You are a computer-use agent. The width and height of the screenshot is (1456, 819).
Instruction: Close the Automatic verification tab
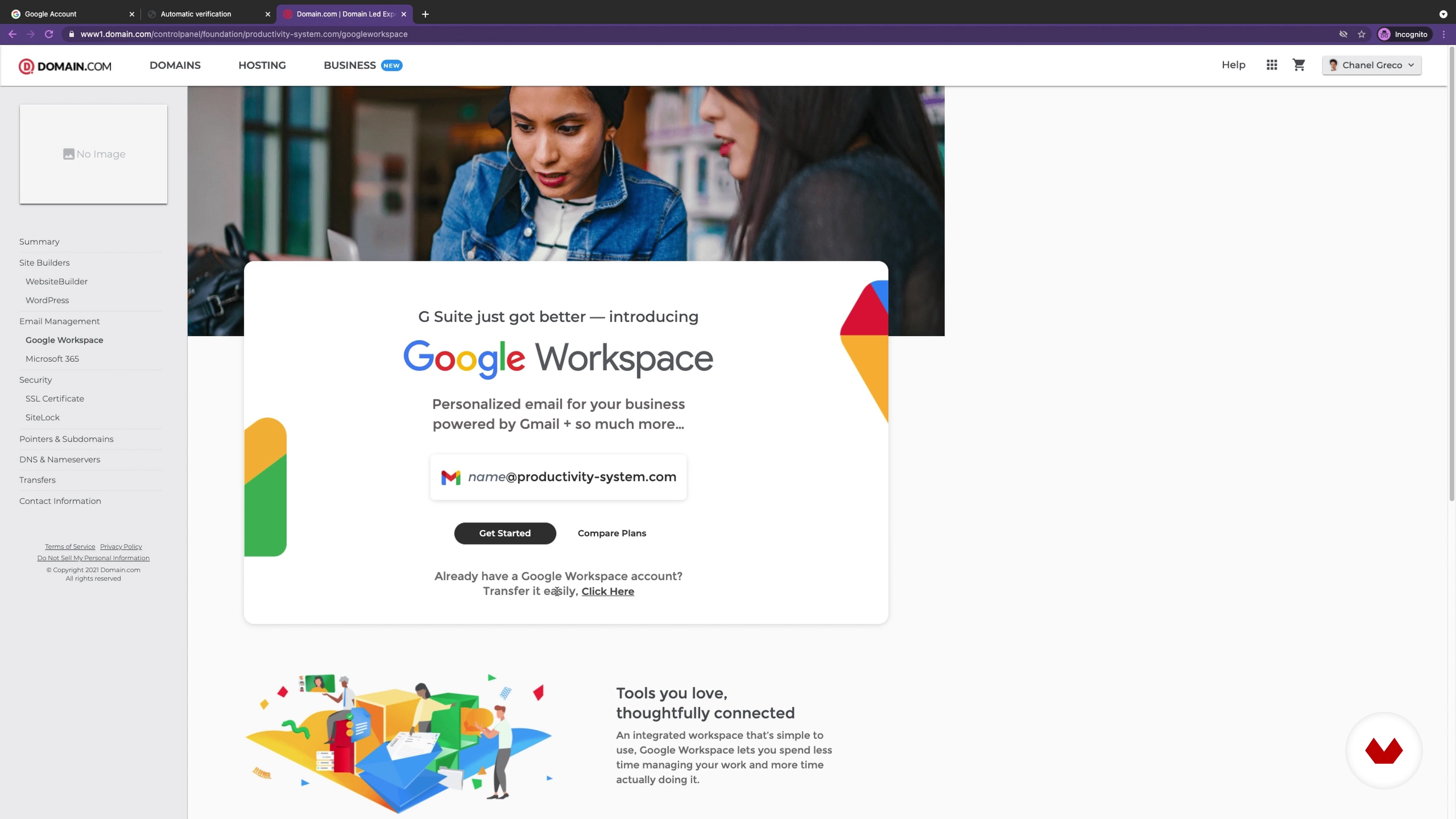[x=268, y=14]
